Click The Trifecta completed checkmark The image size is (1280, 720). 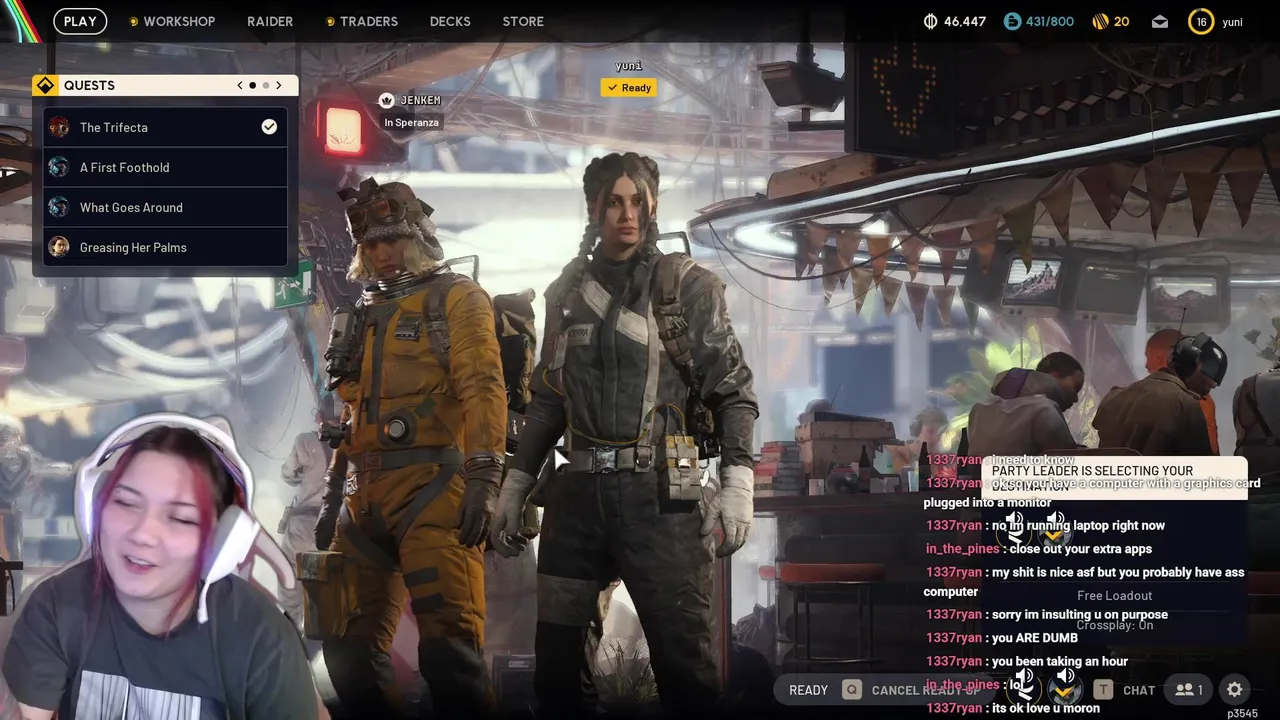click(x=269, y=127)
